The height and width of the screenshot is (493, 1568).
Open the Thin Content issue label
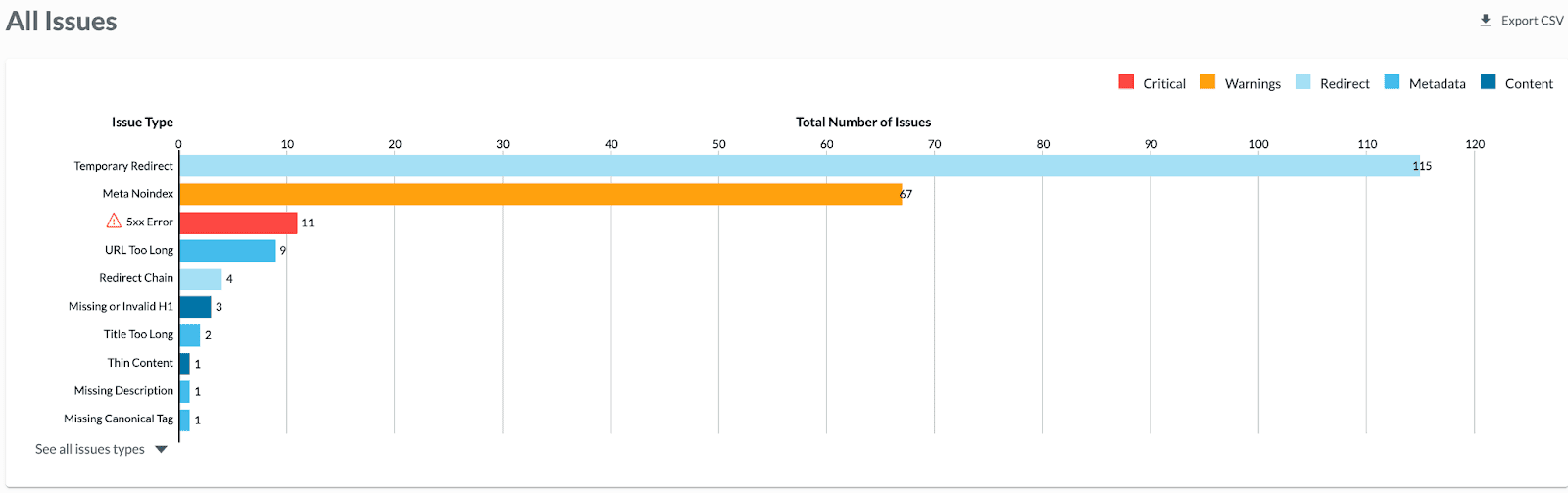tap(140, 363)
